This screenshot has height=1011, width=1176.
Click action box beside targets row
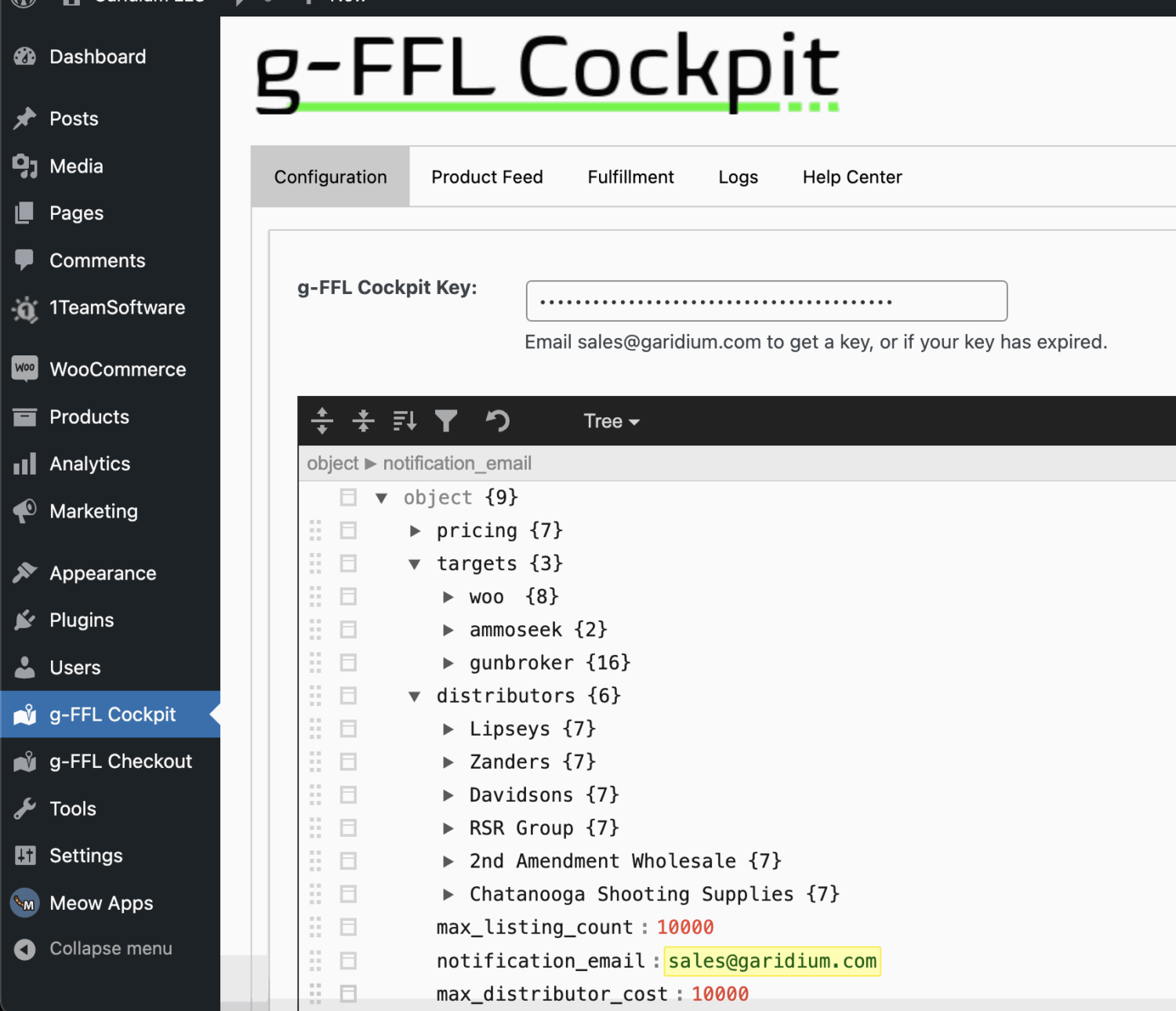click(x=348, y=563)
